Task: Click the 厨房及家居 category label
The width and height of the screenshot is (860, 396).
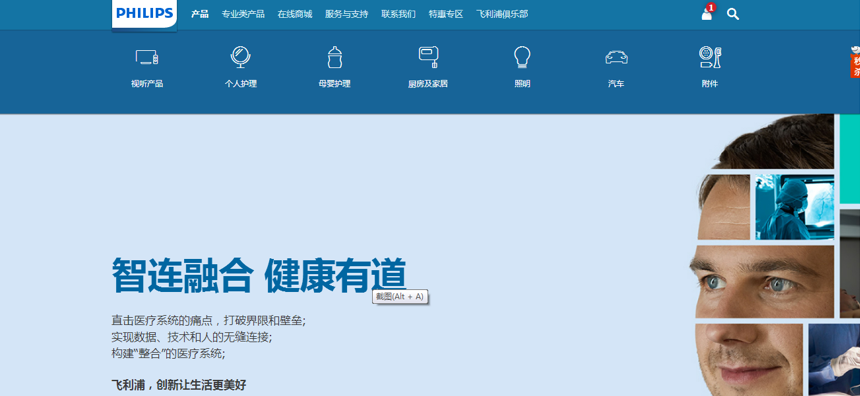Action: (428, 84)
